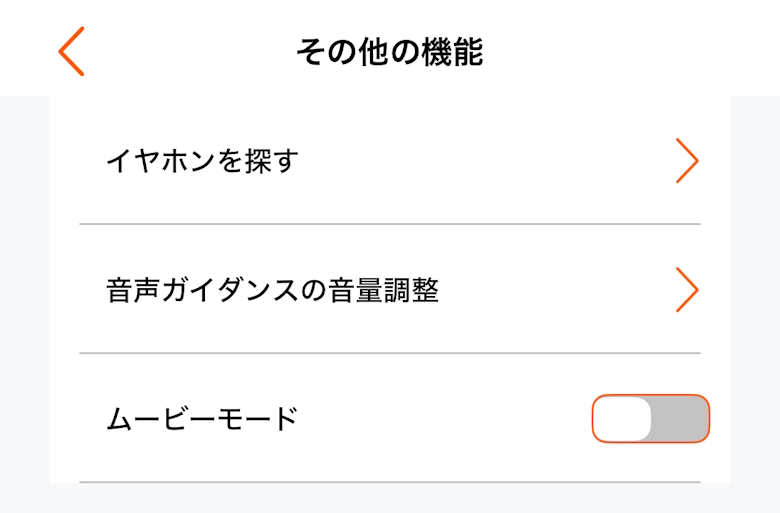Viewport: 780px width, 513px height.
Task: Return to the previous screen via header arrow
Action: [71, 51]
